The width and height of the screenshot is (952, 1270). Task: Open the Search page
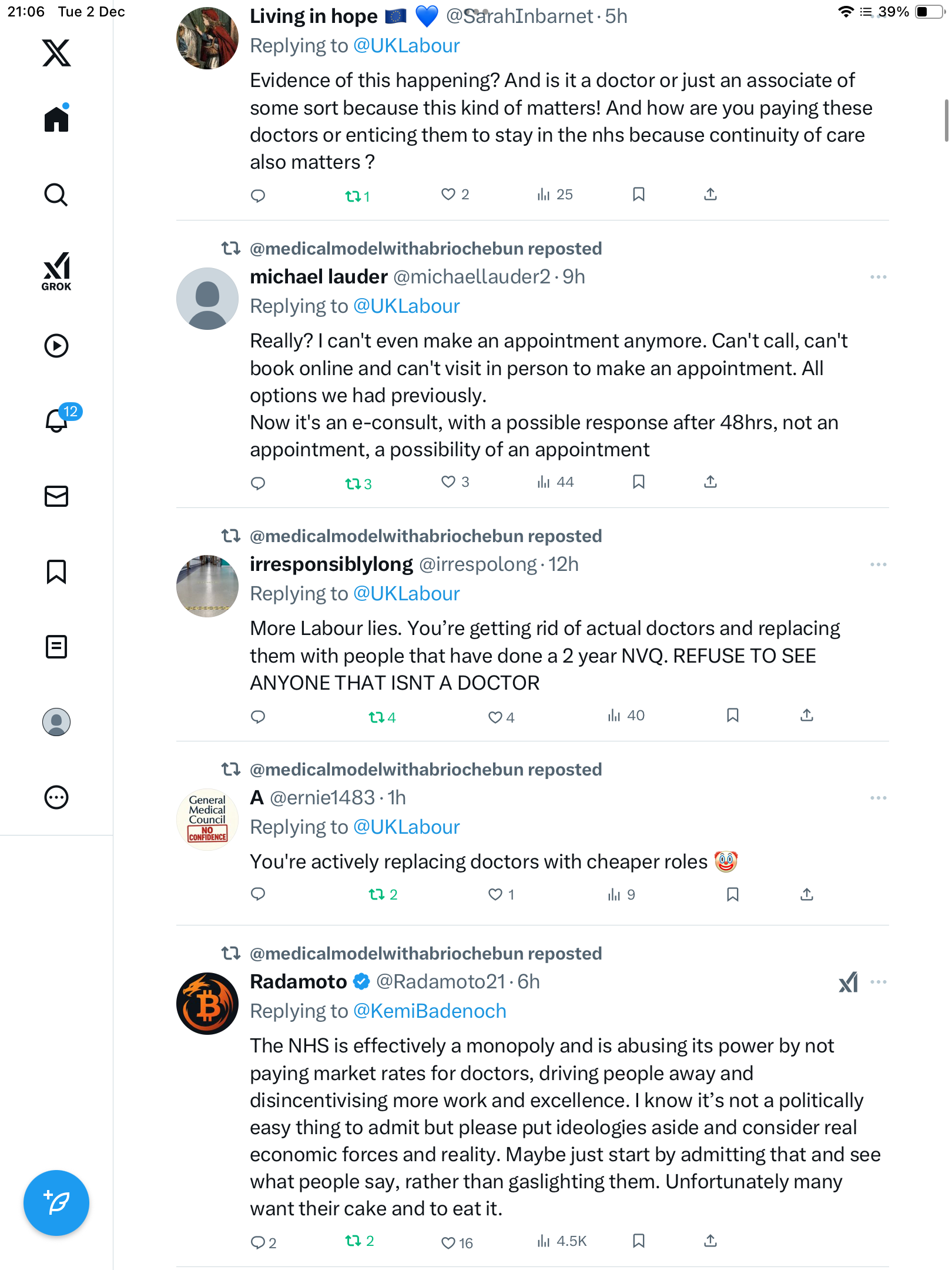pyautogui.click(x=56, y=195)
